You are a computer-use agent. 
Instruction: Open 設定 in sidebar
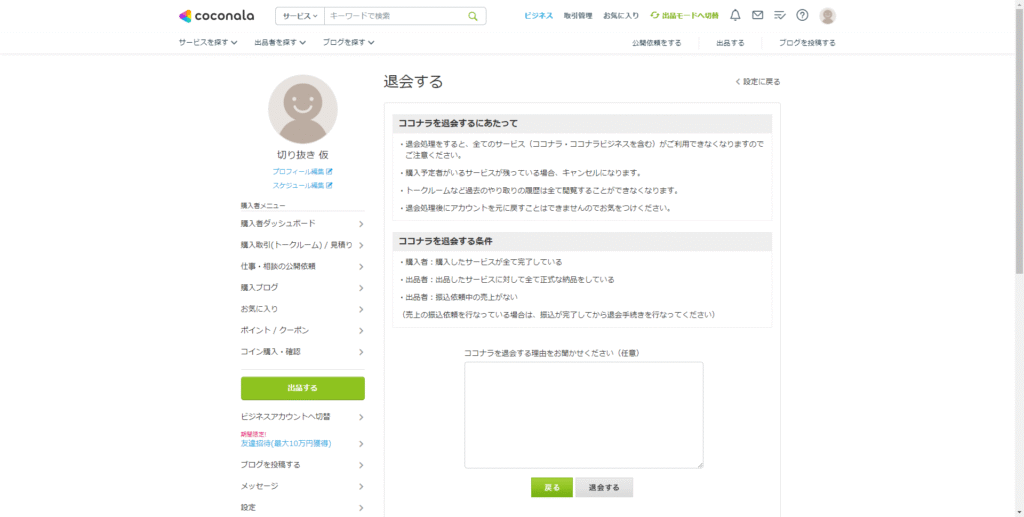click(x=302, y=507)
